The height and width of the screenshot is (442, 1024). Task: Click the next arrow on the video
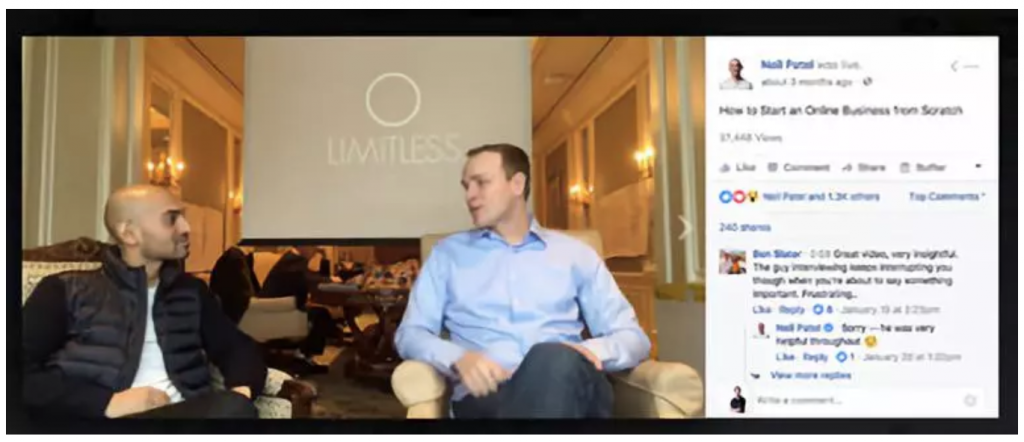pyautogui.click(x=684, y=227)
